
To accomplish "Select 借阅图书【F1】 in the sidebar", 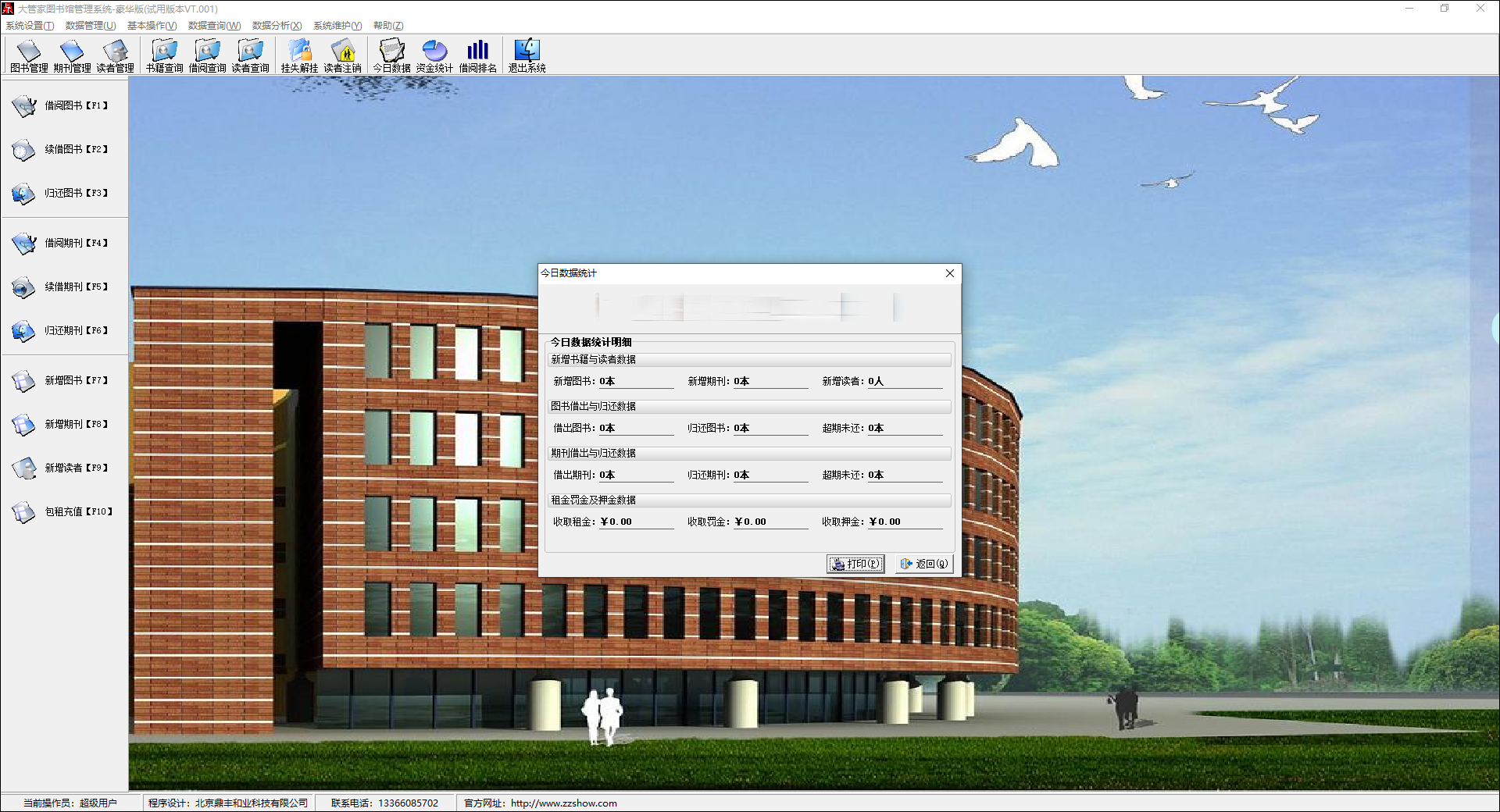I will tap(61, 105).
